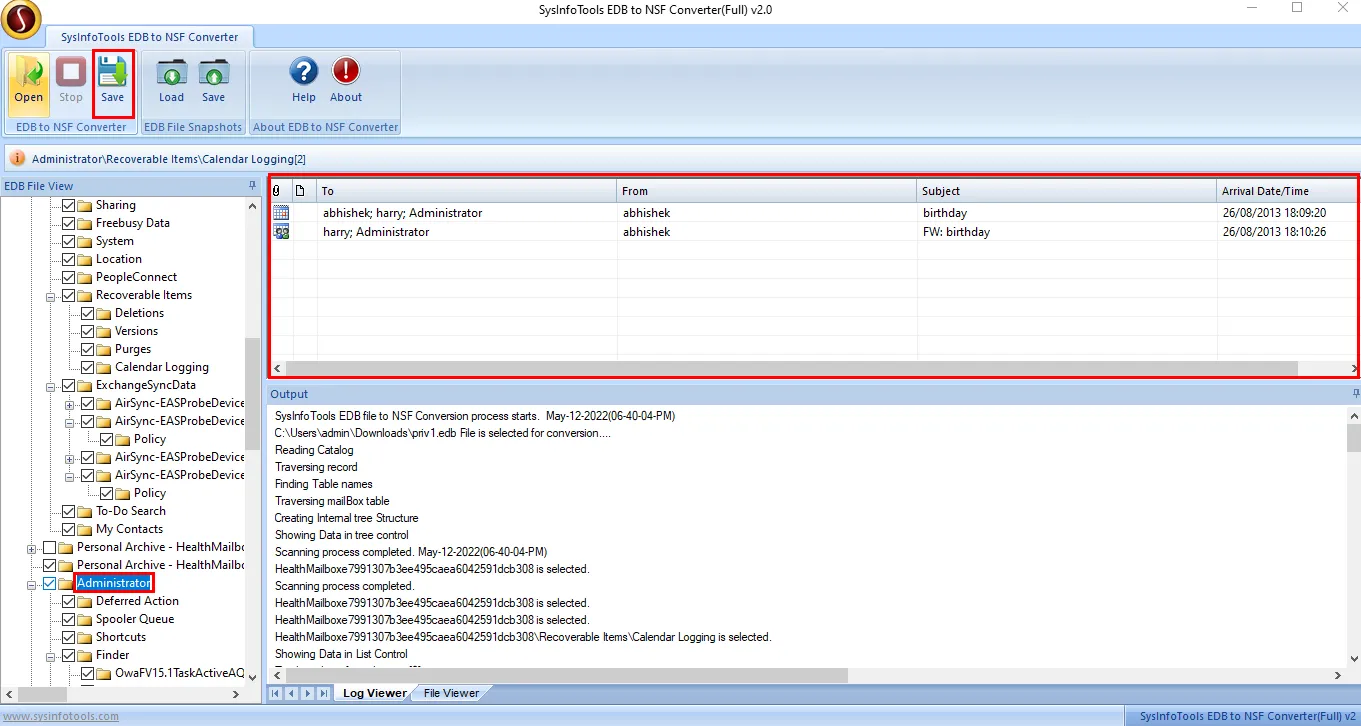Uncheck the Sharing folder checkbox
The height and width of the screenshot is (726, 1361).
click(69, 205)
